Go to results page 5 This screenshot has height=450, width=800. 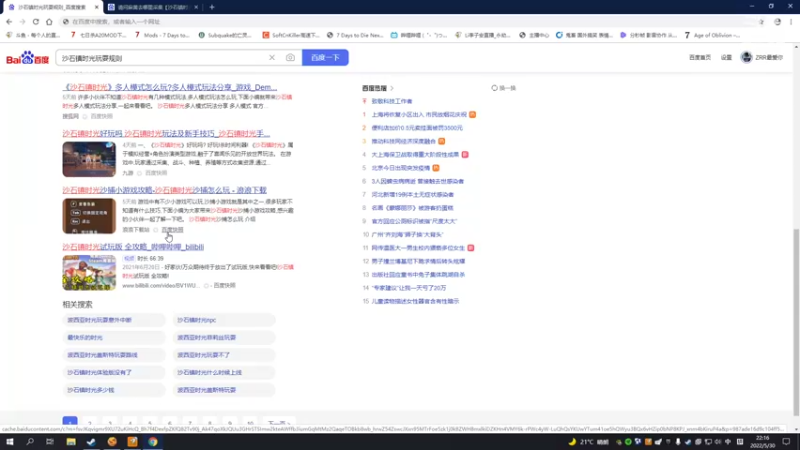[x=150, y=423]
